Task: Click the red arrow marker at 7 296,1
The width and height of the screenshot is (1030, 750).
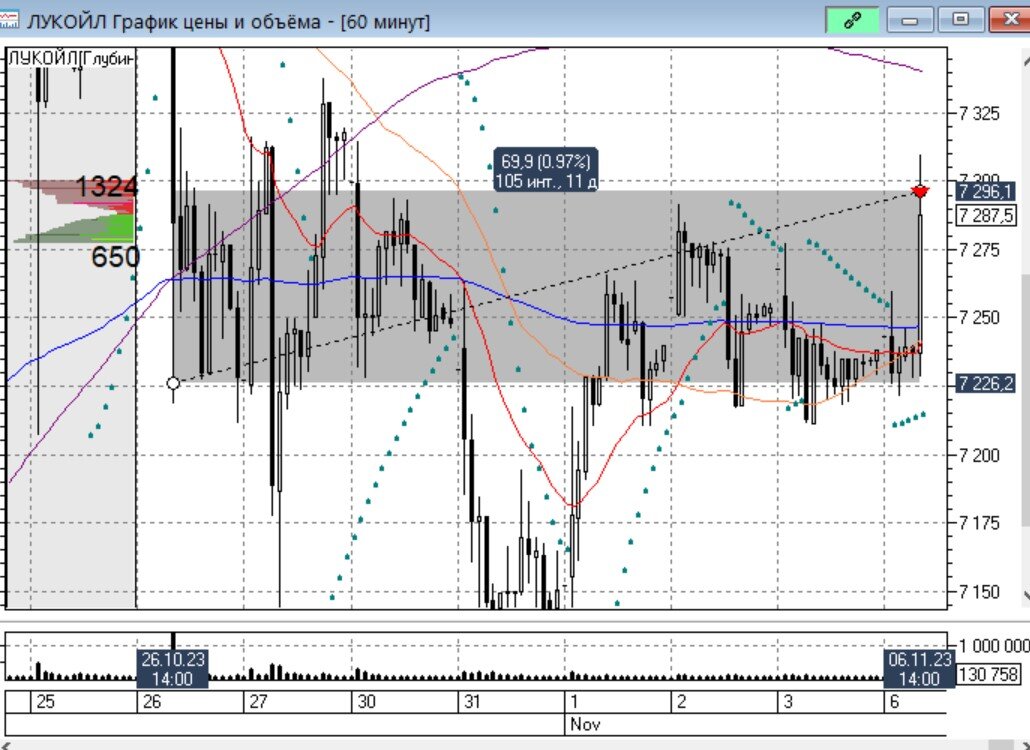Action: 920,192
